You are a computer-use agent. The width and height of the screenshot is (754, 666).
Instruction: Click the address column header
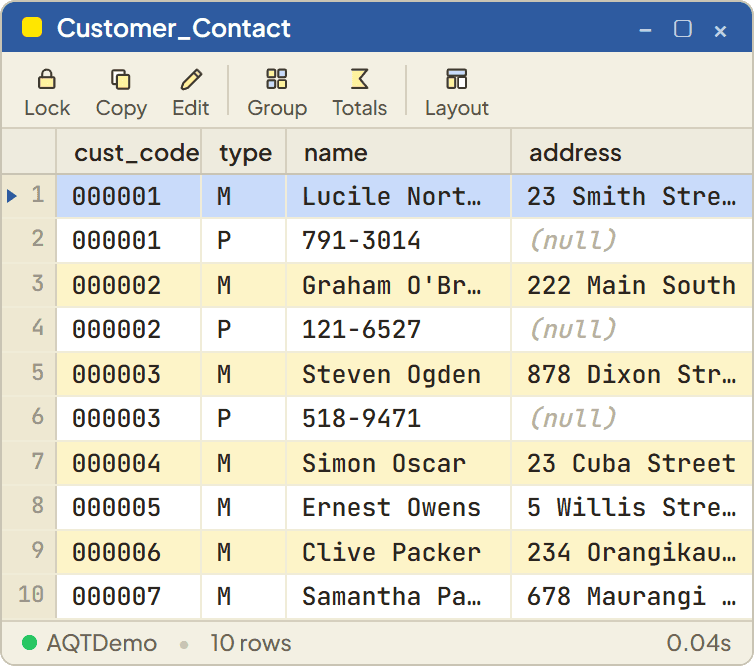click(632, 152)
